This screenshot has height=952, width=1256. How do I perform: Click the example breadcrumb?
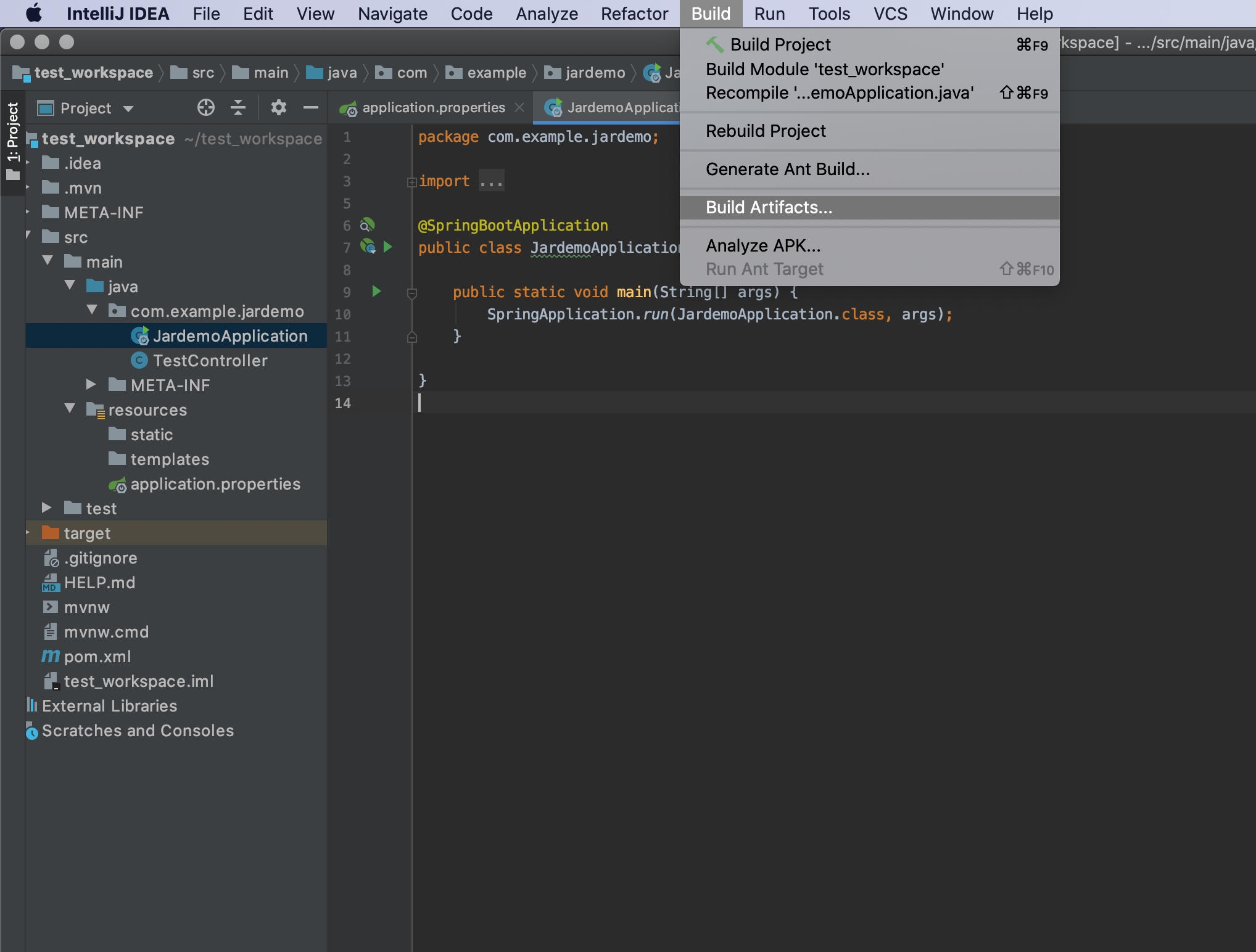click(486, 73)
